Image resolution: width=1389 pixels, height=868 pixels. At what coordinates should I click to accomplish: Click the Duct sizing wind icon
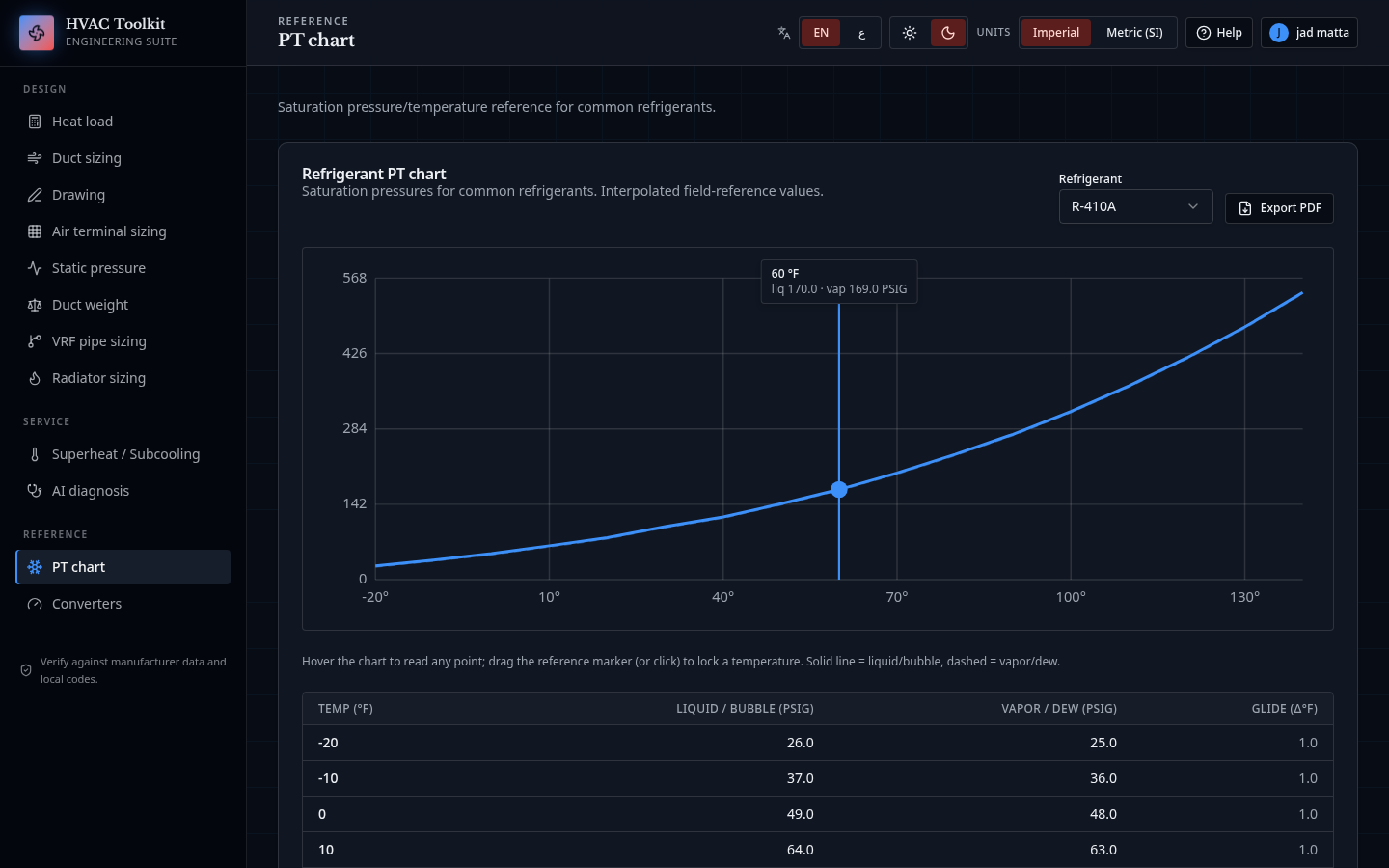coord(35,158)
